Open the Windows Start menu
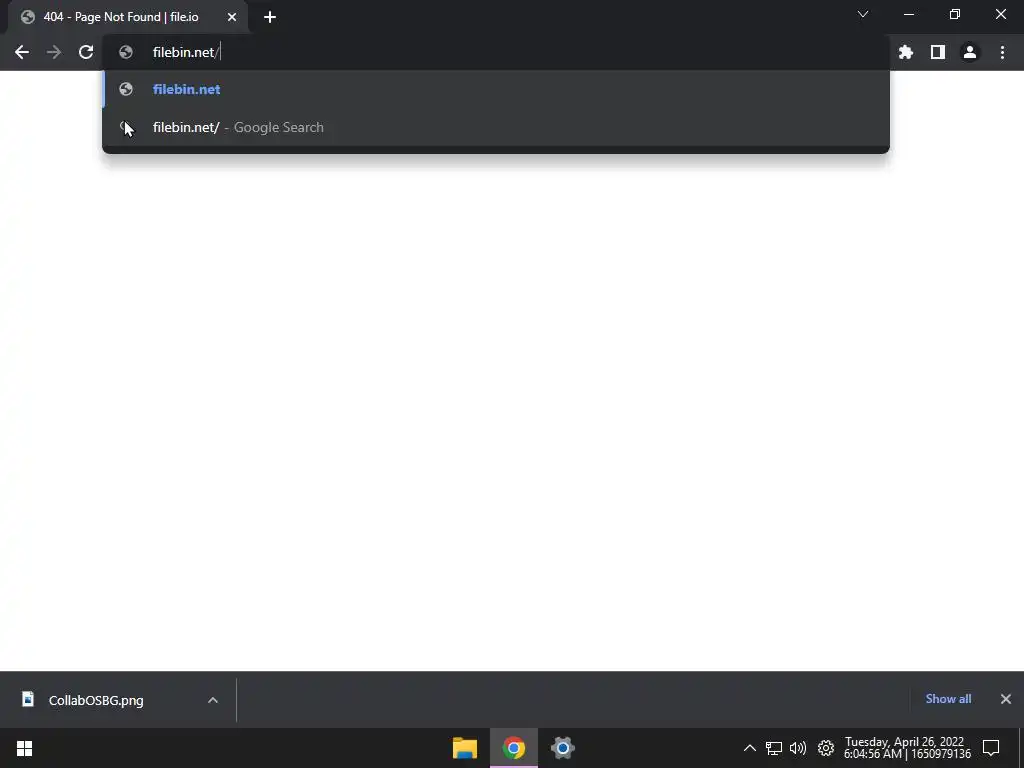The height and width of the screenshot is (768, 1024). click(24, 748)
